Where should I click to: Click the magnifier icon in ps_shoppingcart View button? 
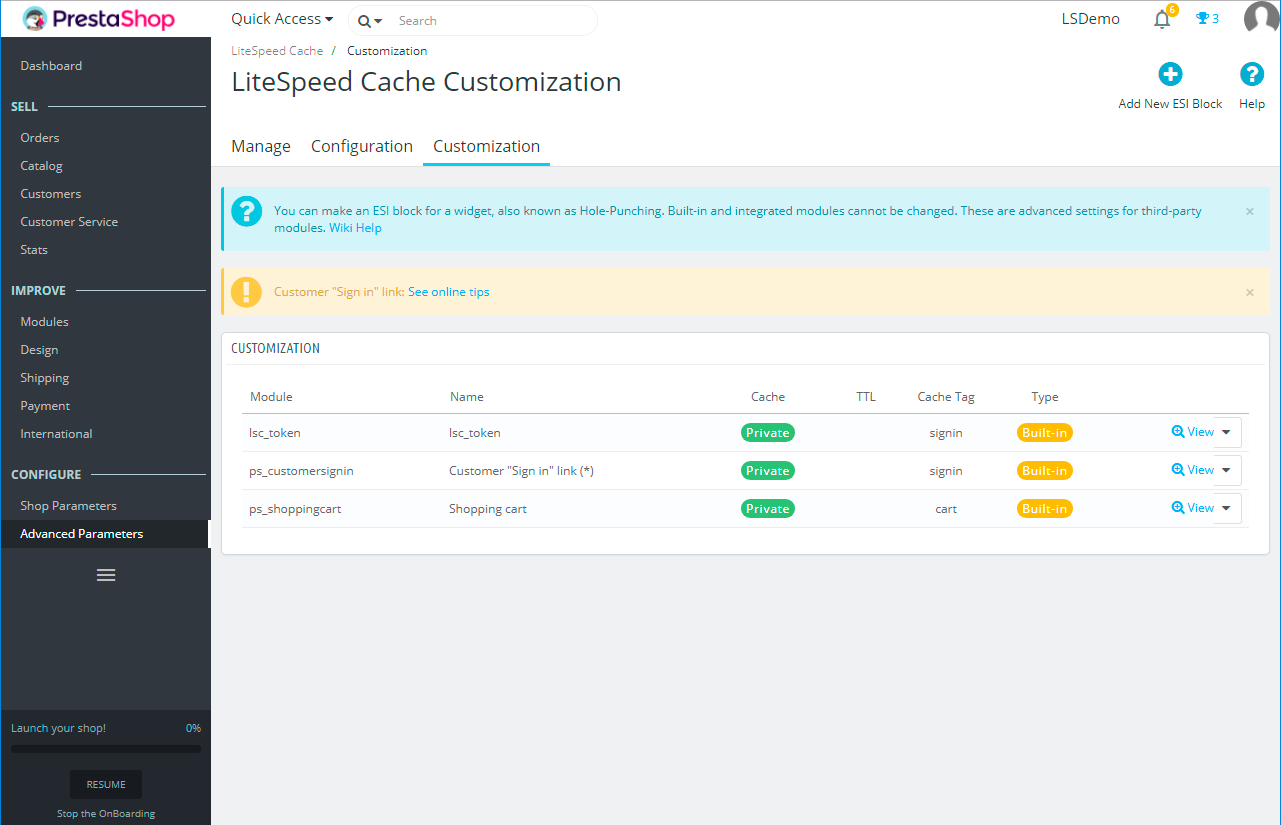point(1177,508)
